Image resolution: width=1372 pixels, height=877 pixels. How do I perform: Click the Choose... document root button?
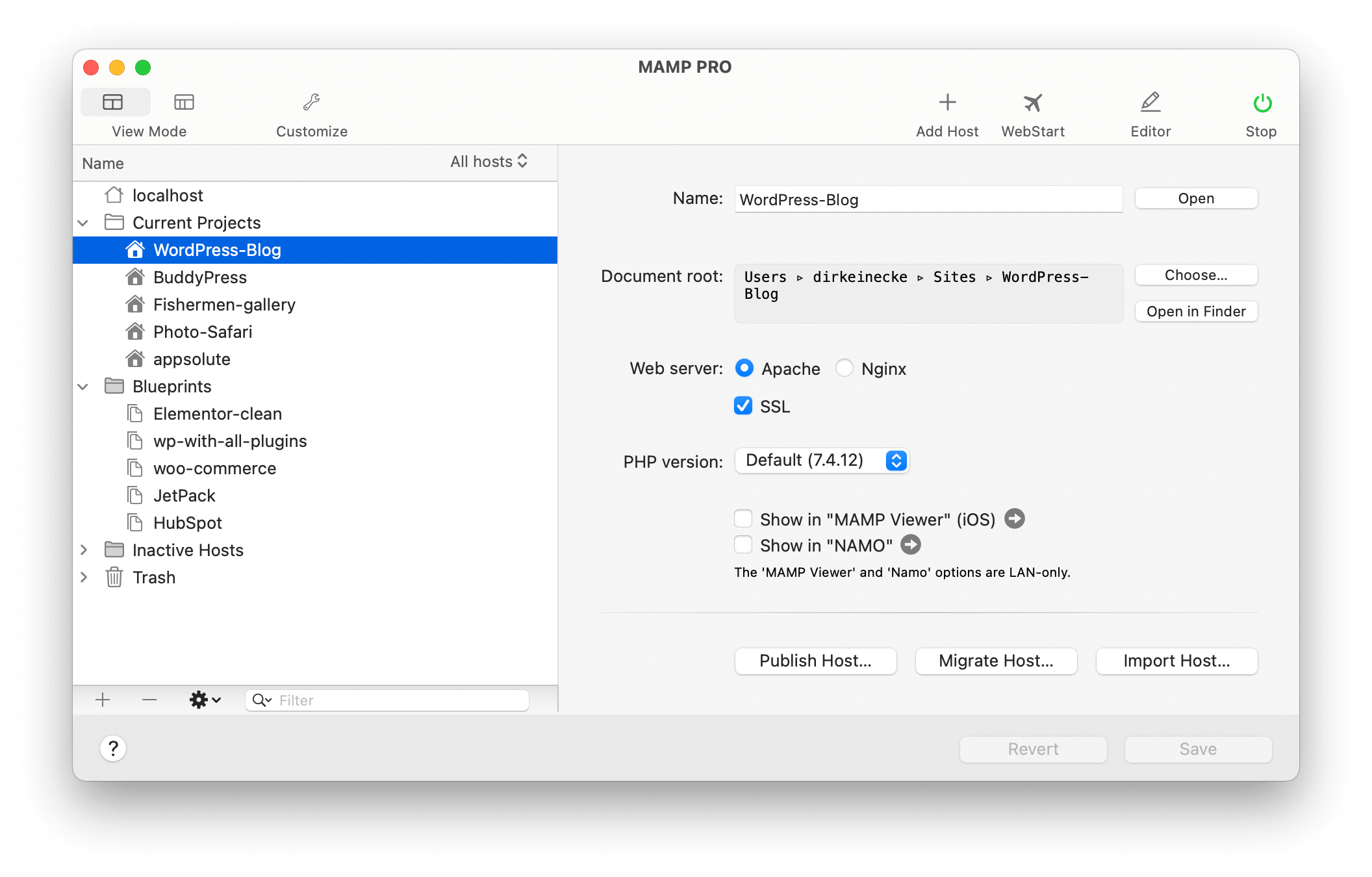coord(1196,275)
